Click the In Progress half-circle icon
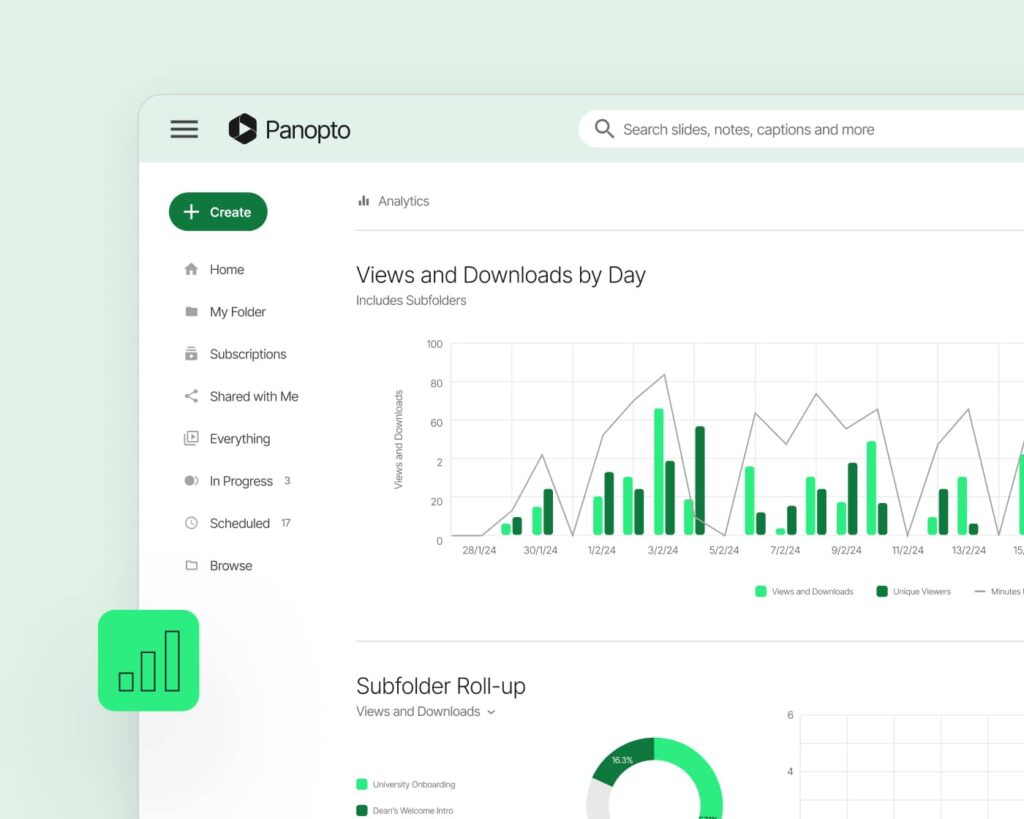Viewport: 1024px width, 819px height. (x=190, y=481)
